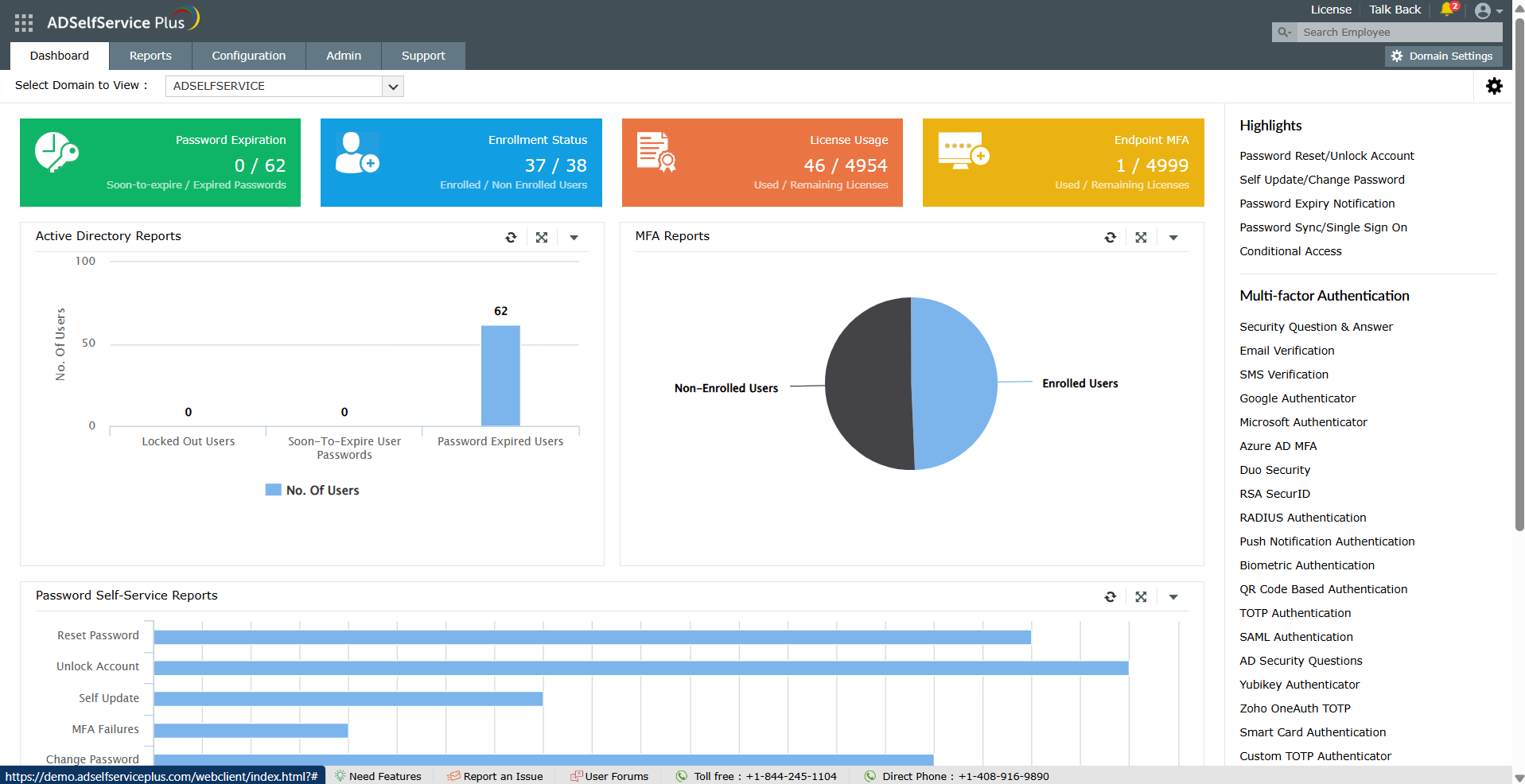Click the search employee magnifier icon
The width and height of the screenshot is (1525, 784).
pyautogui.click(x=1282, y=32)
